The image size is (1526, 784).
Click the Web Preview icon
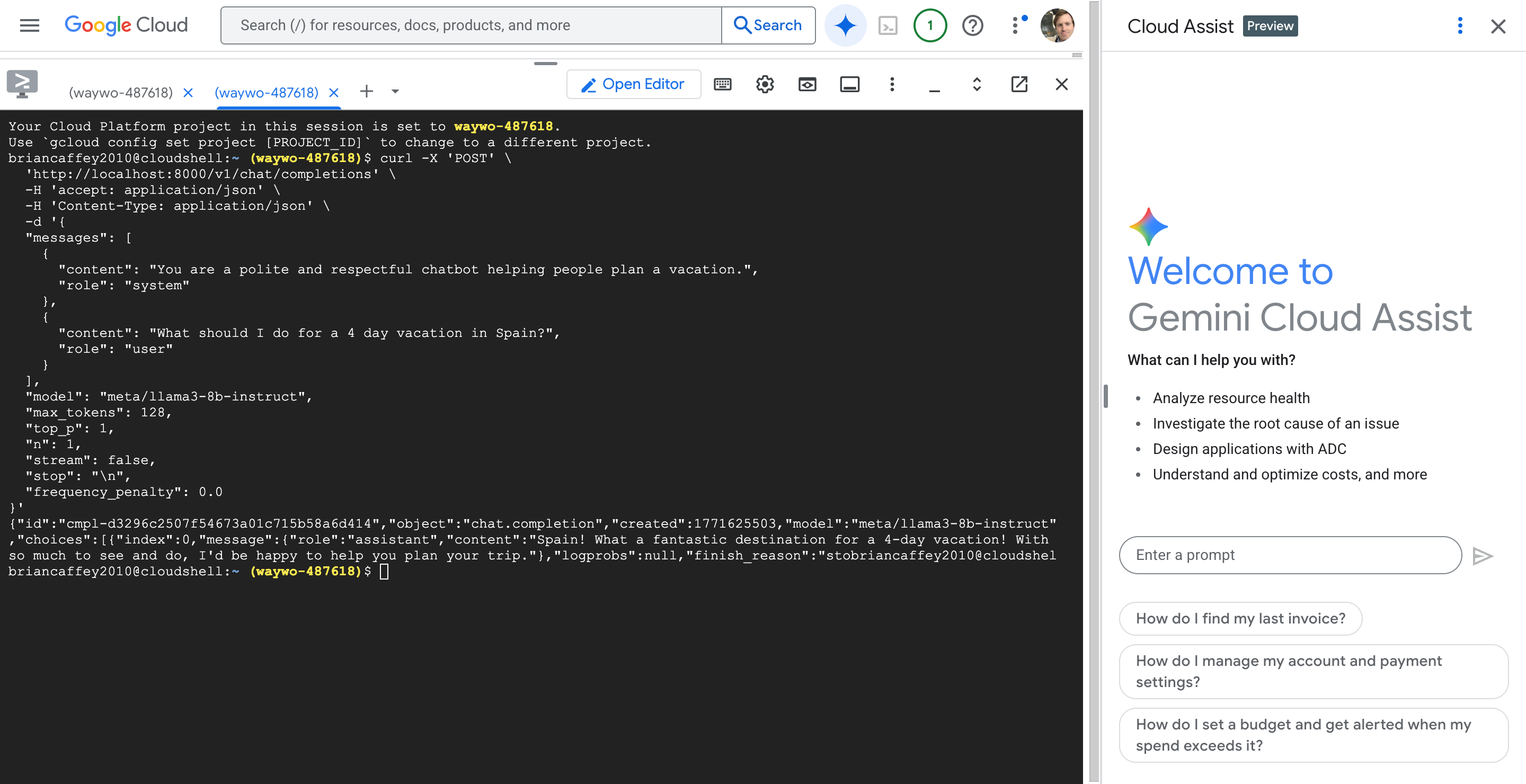pyautogui.click(x=807, y=84)
